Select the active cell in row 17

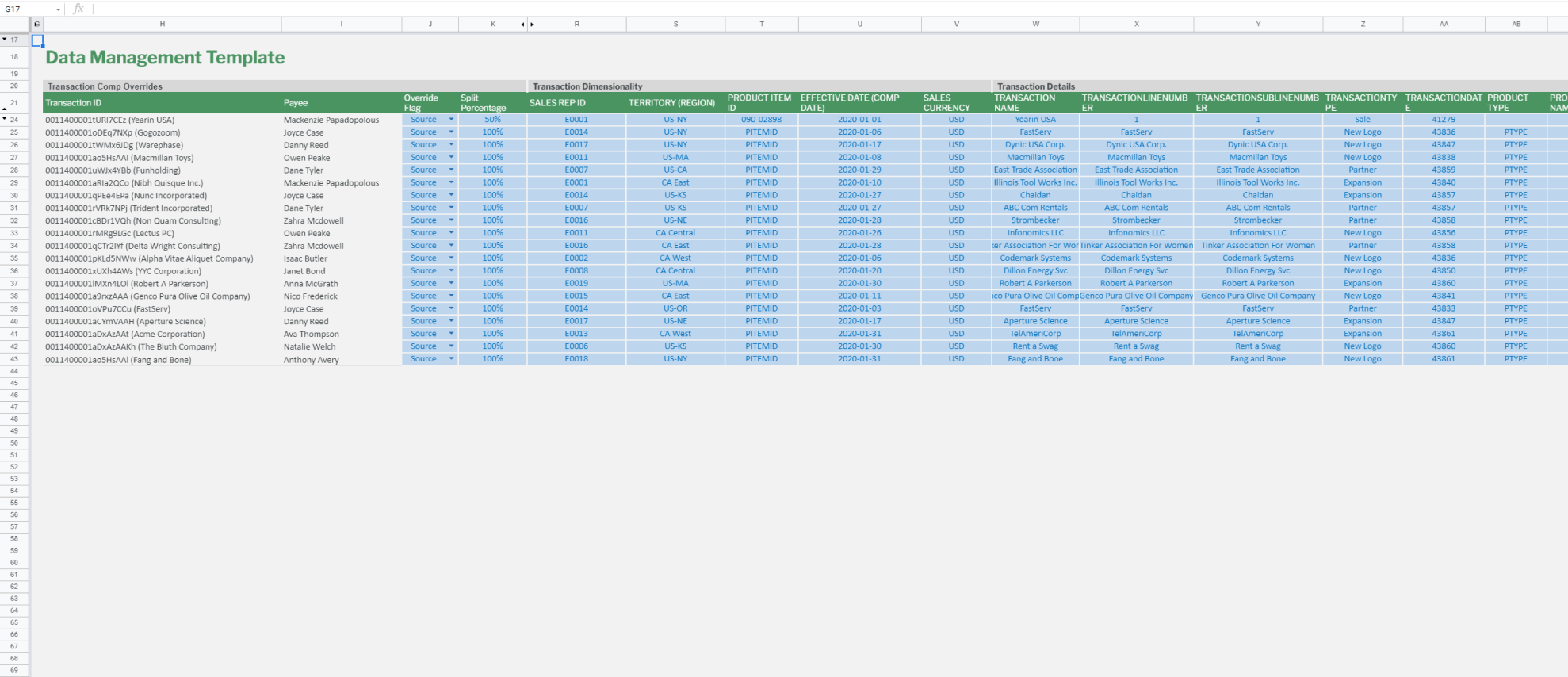[37, 40]
